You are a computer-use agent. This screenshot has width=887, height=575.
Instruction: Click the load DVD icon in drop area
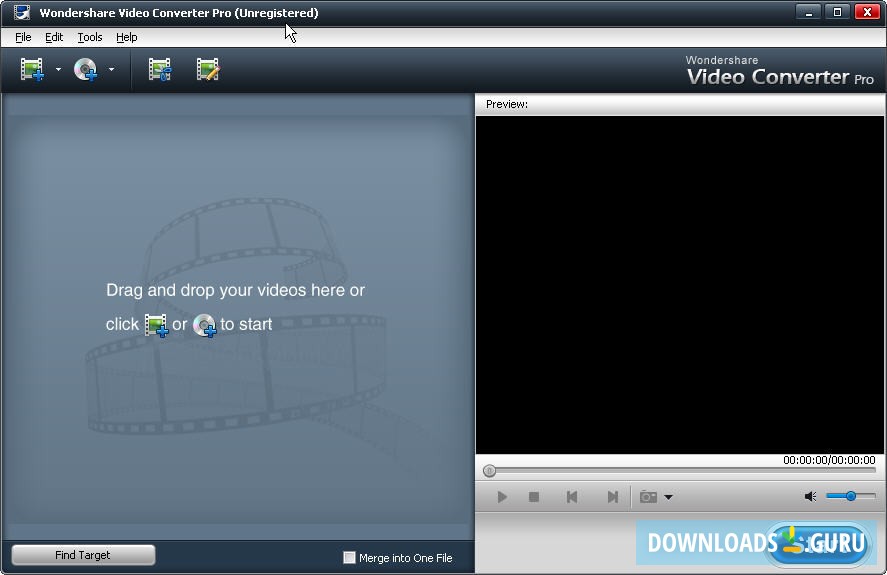click(x=204, y=325)
